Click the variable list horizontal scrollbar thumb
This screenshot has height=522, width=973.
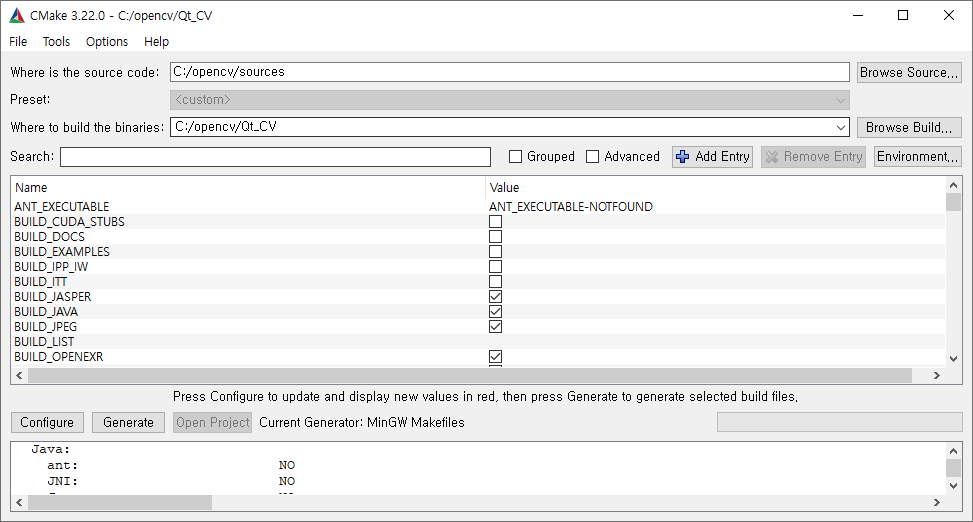[470, 376]
